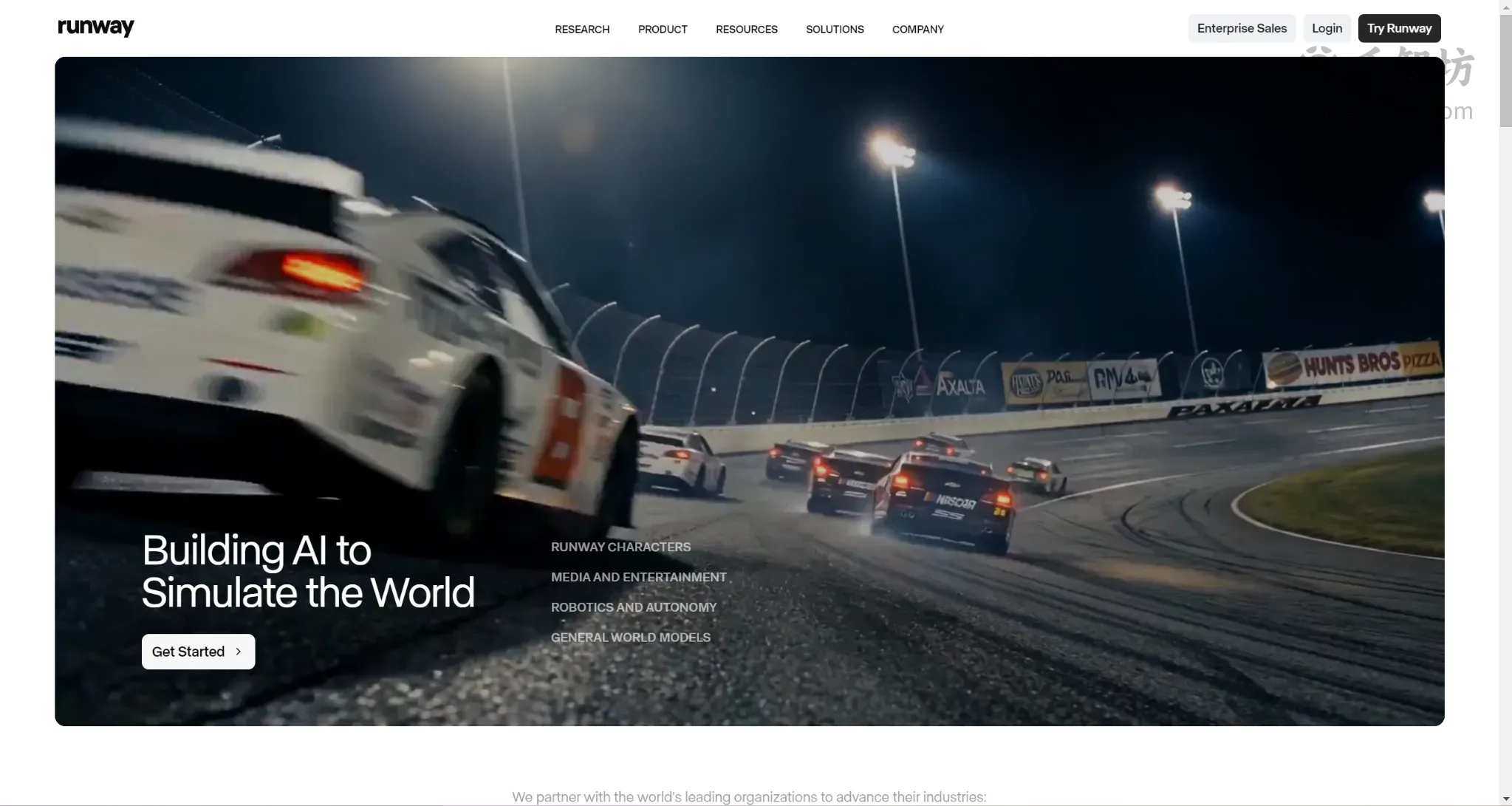Click the runway logo

click(96, 27)
